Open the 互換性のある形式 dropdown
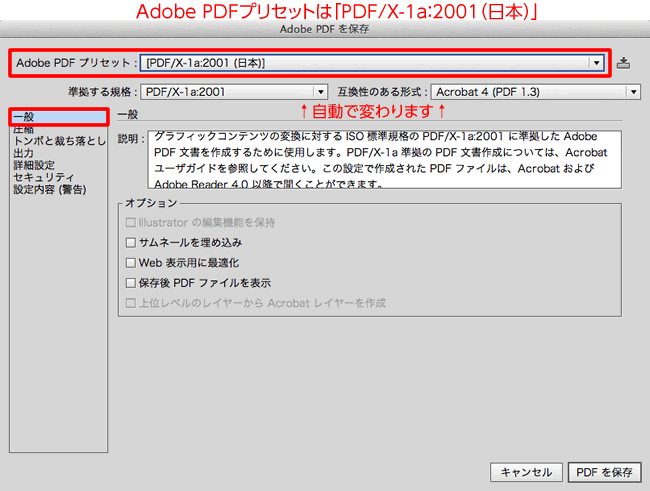 tap(536, 92)
